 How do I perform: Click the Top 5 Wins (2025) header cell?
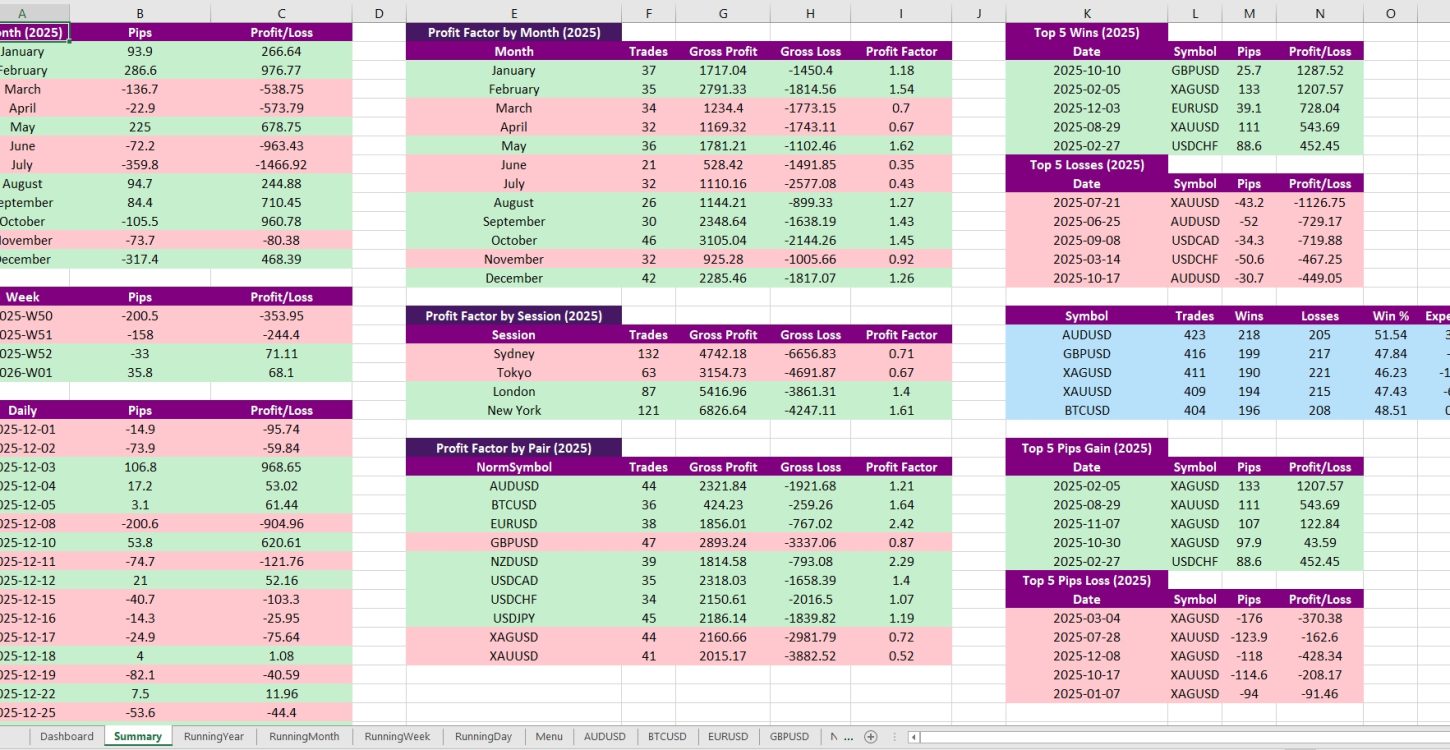pyautogui.click(x=1086, y=32)
